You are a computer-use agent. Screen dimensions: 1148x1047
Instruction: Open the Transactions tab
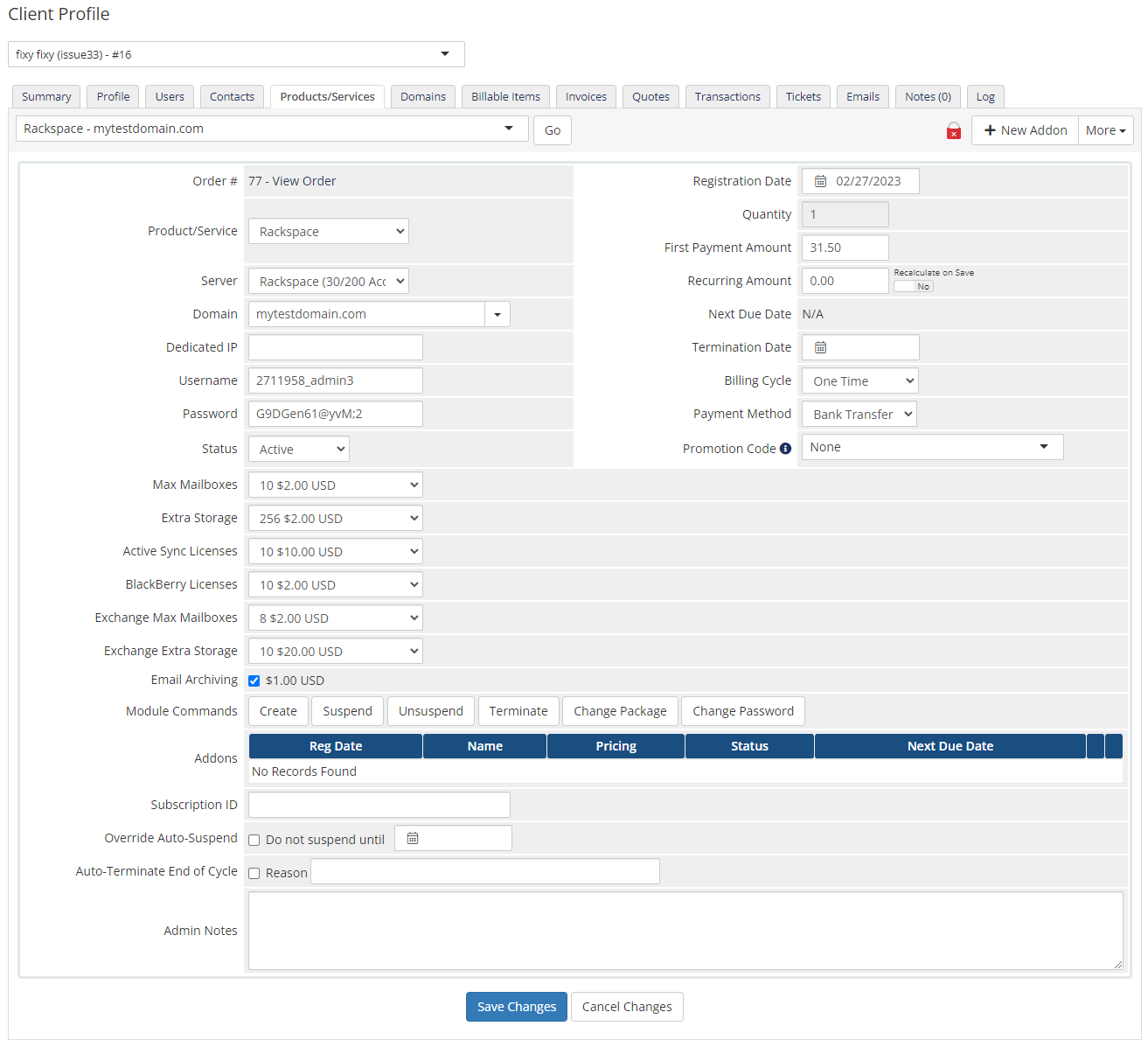pyautogui.click(x=727, y=96)
